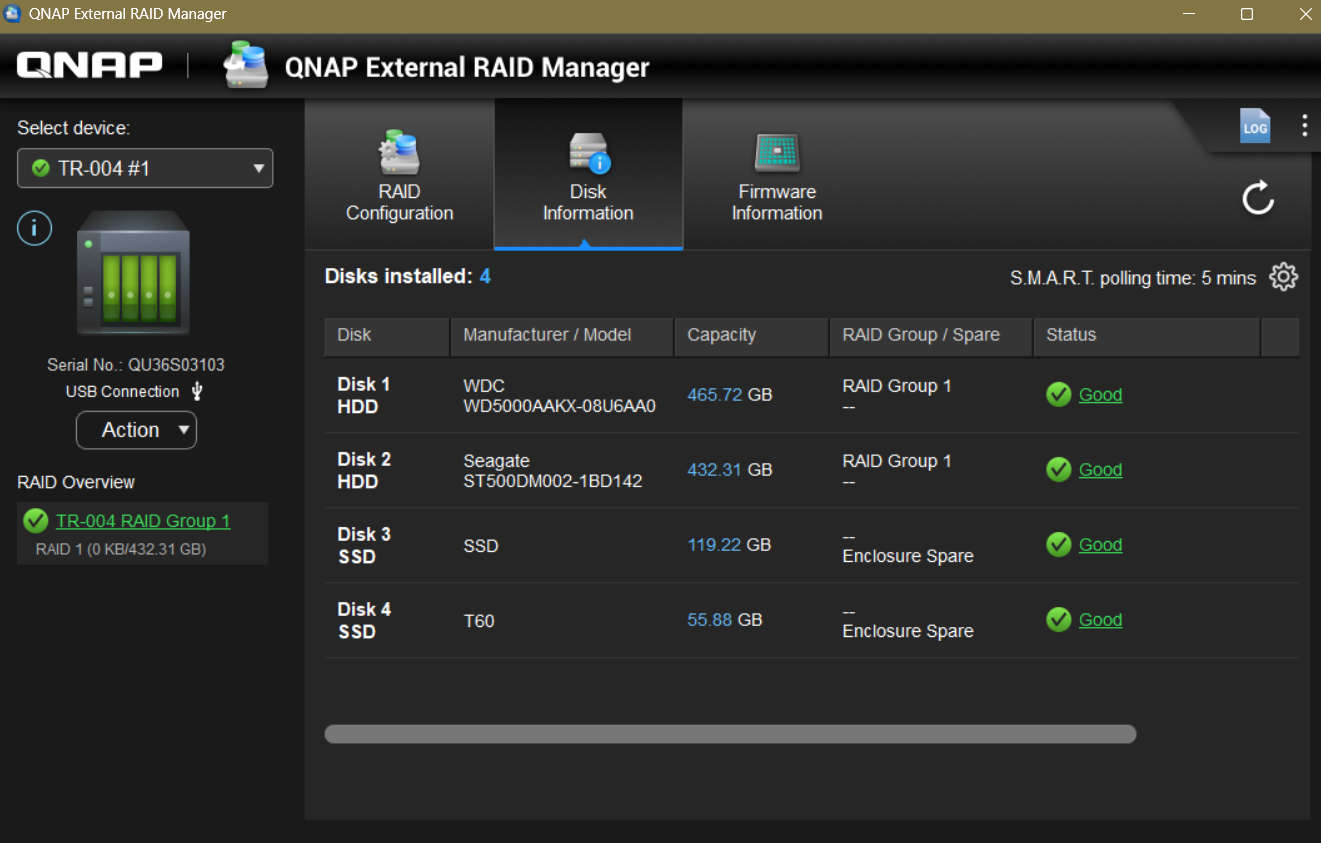Switch to Firmware Information tab
1321x843 pixels.
(x=777, y=175)
